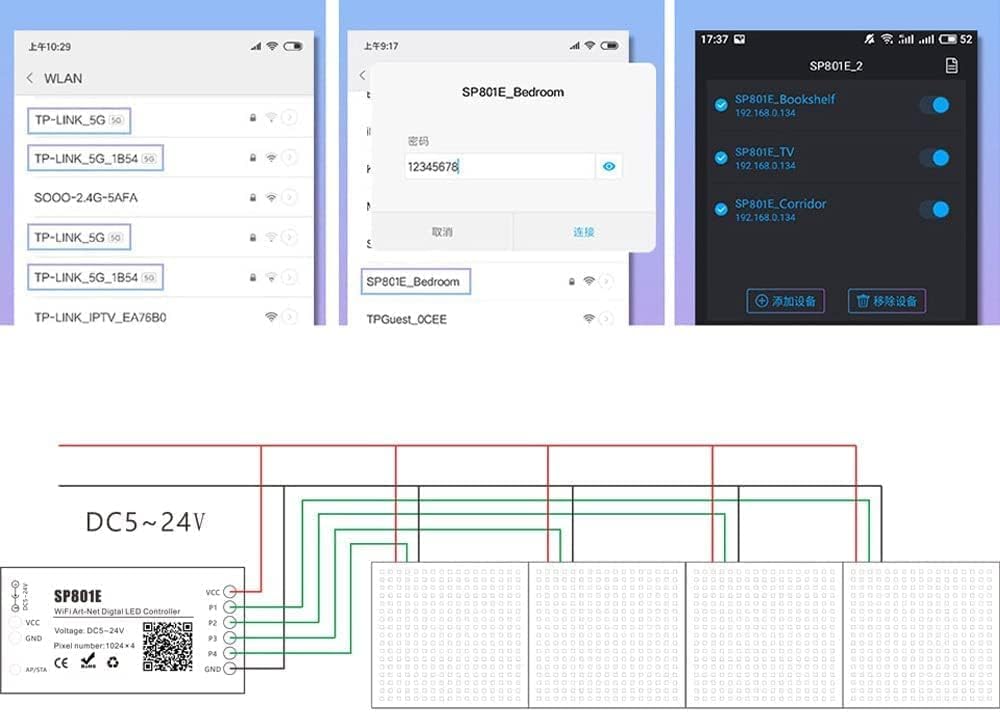Tap the Wi-Fi signal icon for TPGuest_0CEE
Screen dimensions: 1000x712
[x=589, y=318]
